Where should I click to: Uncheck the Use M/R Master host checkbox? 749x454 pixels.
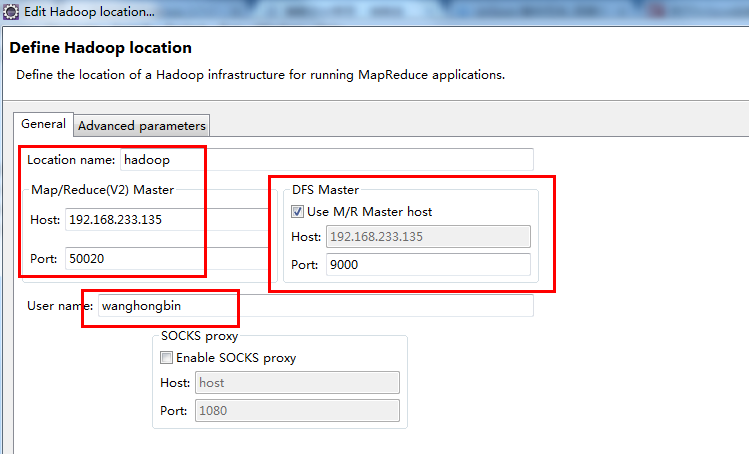[x=298, y=212]
